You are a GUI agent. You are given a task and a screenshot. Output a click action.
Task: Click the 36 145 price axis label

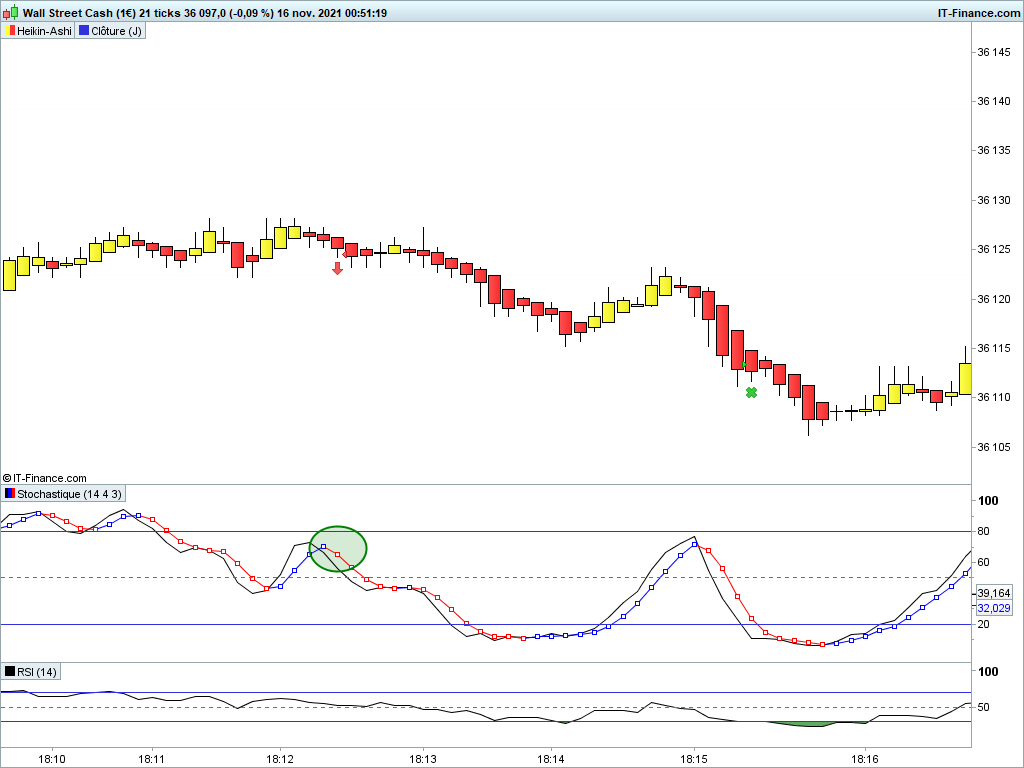click(994, 52)
